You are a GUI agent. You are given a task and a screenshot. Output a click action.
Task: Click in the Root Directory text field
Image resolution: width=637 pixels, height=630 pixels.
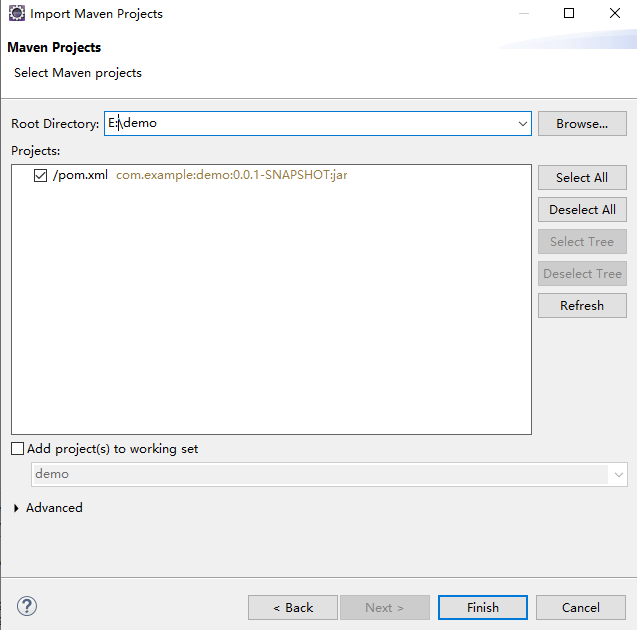(x=310, y=124)
